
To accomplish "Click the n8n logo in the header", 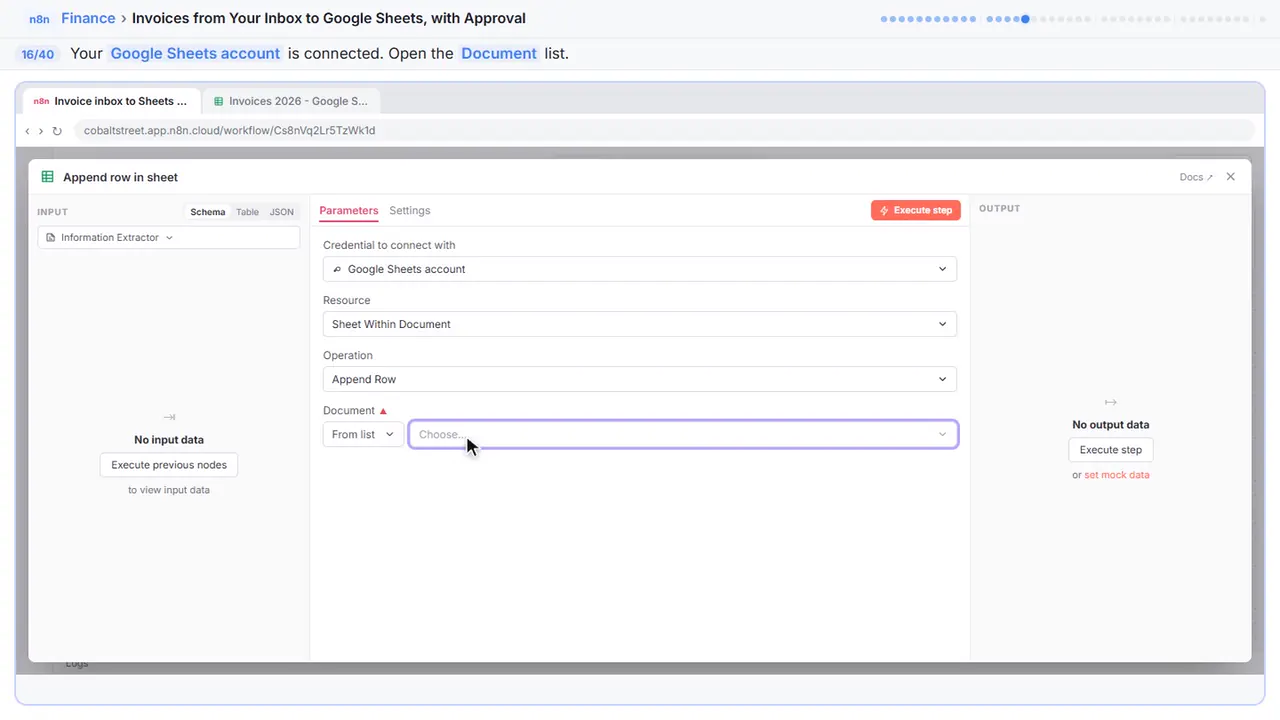I will point(38,19).
